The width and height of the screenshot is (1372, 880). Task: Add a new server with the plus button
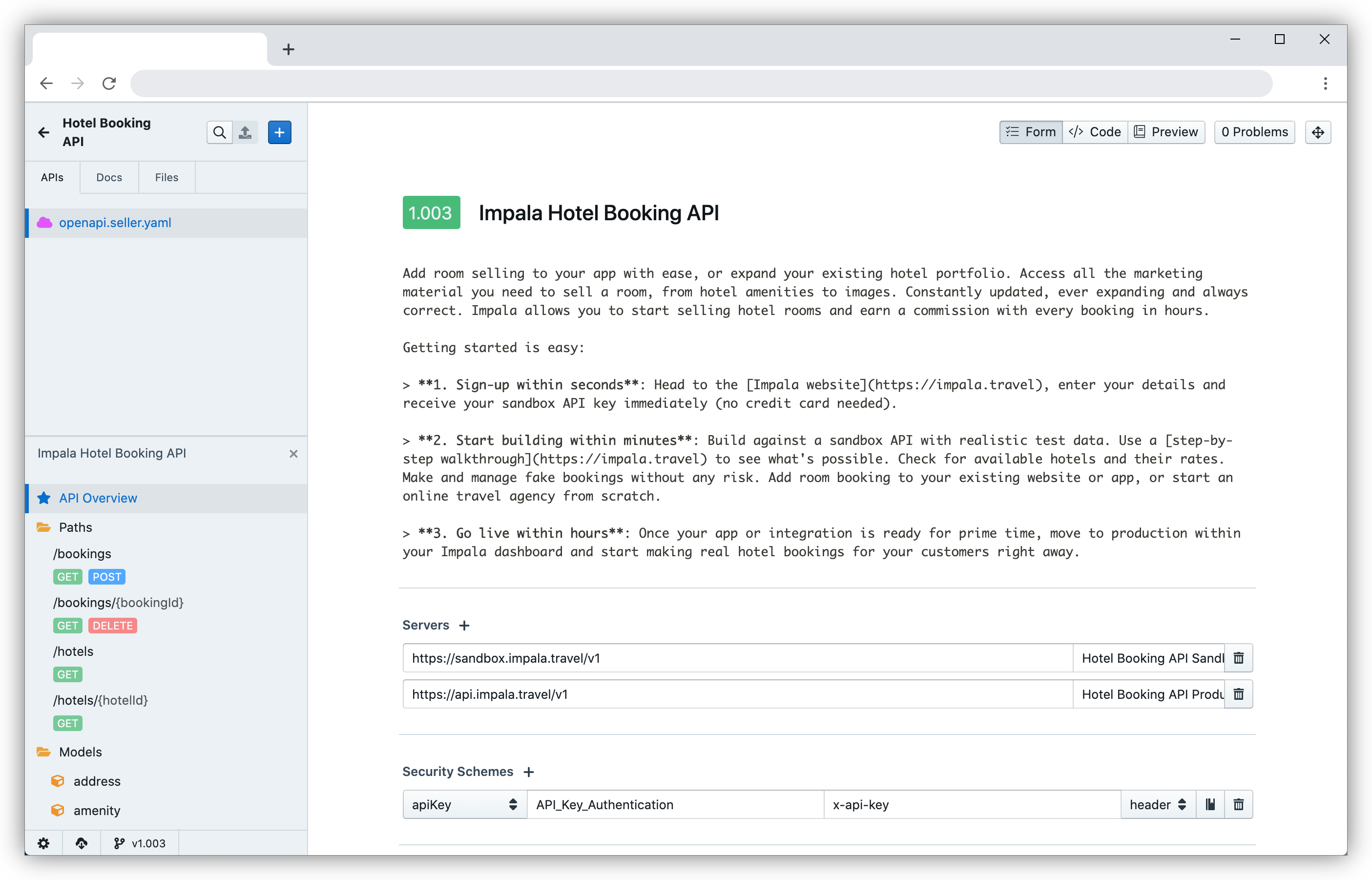click(x=464, y=625)
